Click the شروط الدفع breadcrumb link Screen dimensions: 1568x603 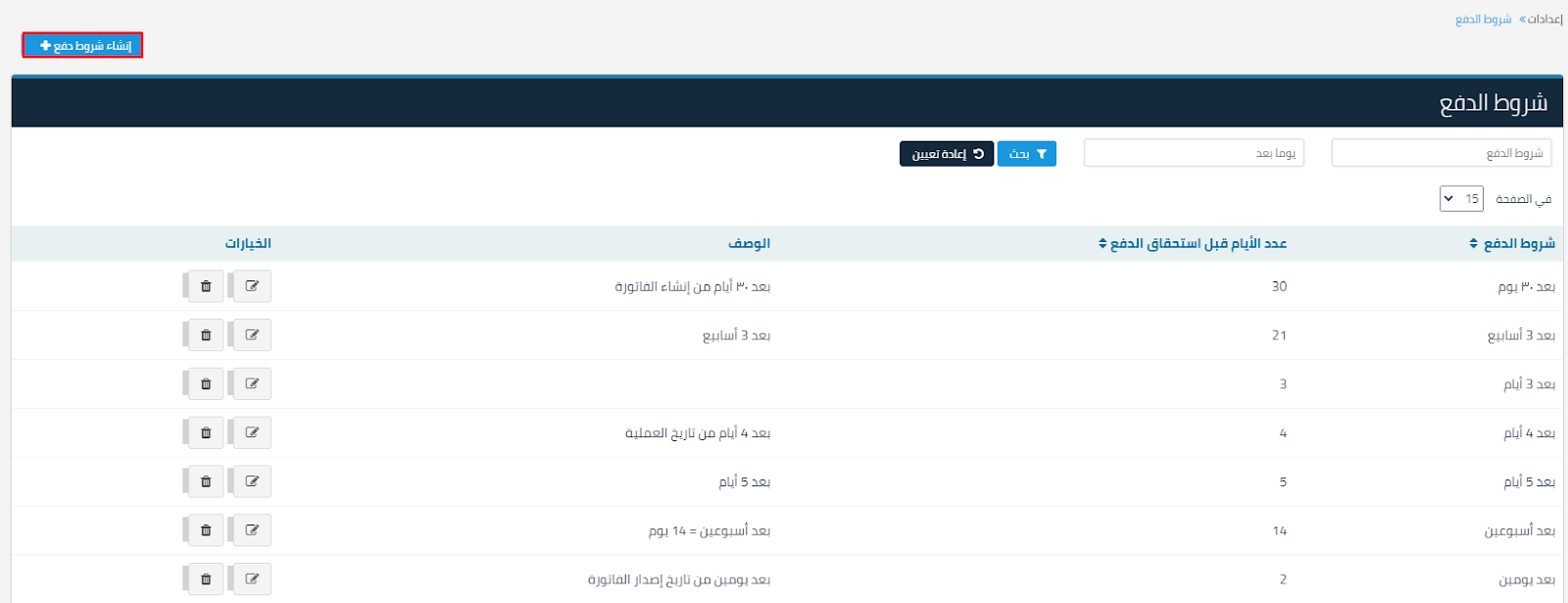click(1483, 20)
